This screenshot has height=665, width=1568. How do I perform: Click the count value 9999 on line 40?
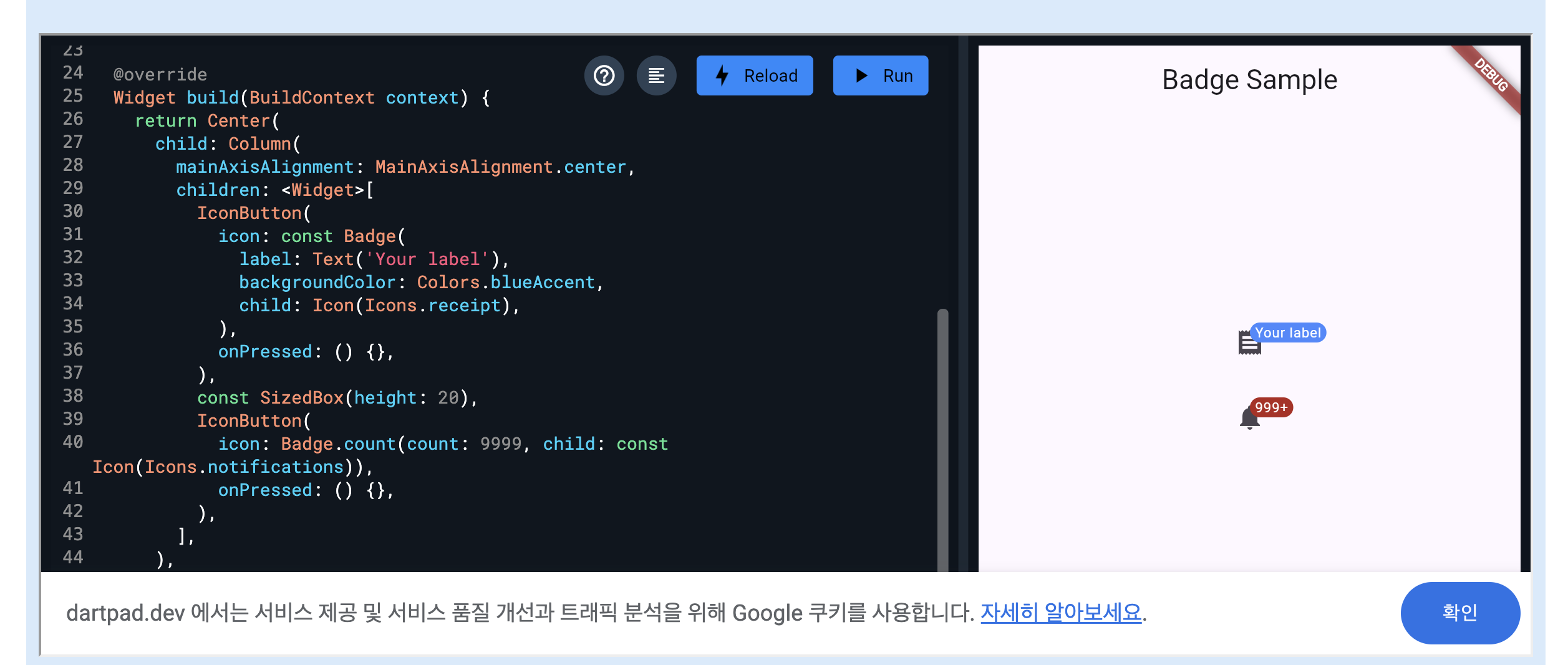point(501,444)
